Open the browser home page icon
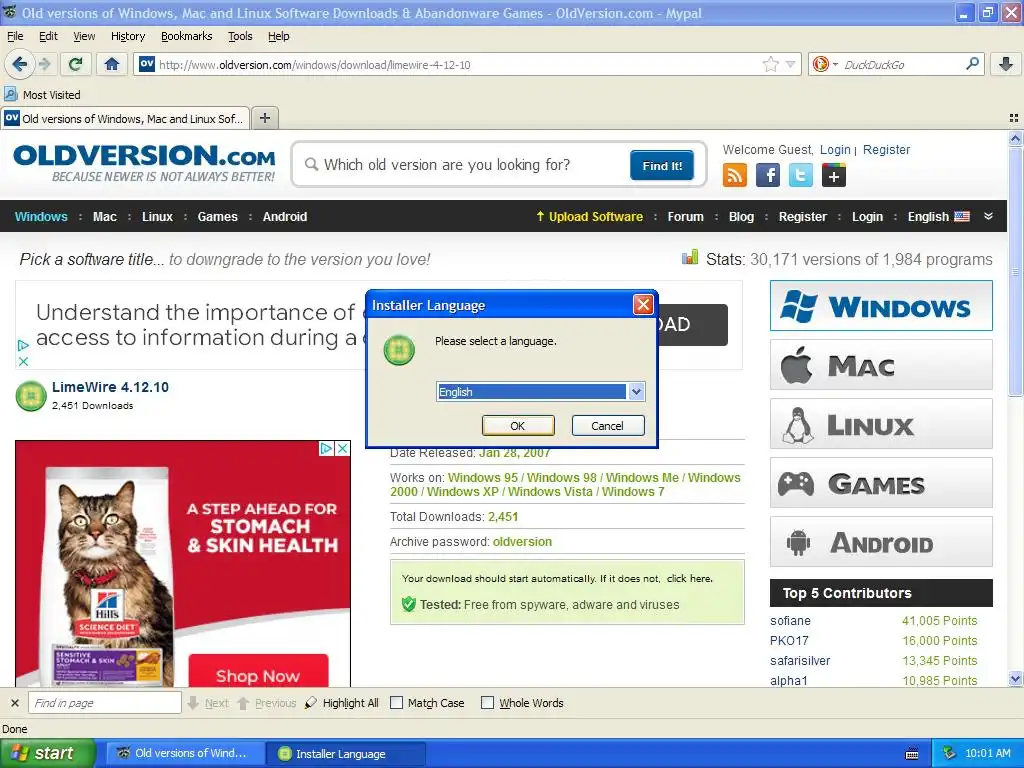1024x768 pixels. click(x=112, y=64)
